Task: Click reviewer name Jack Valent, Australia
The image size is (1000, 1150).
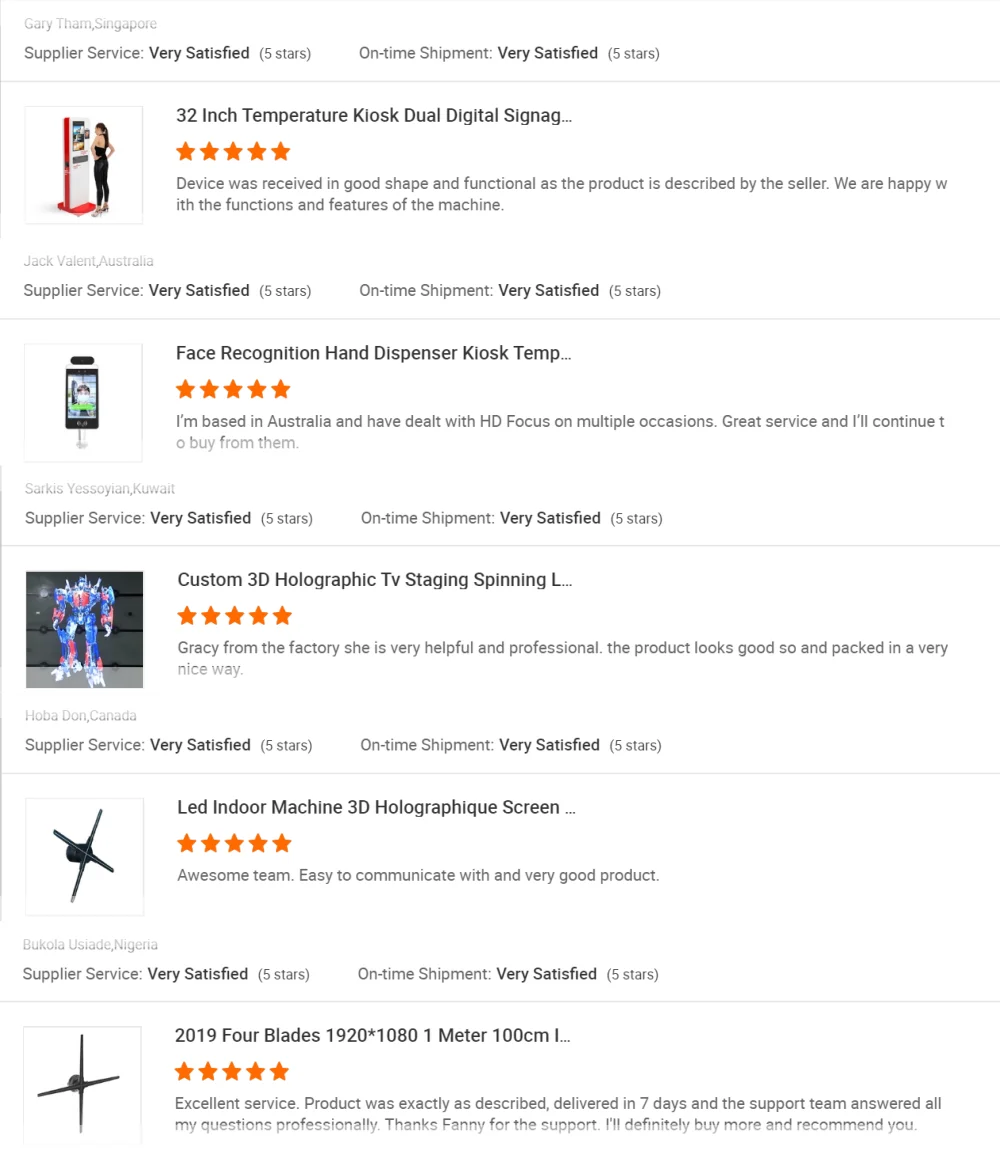Action: coord(89,261)
